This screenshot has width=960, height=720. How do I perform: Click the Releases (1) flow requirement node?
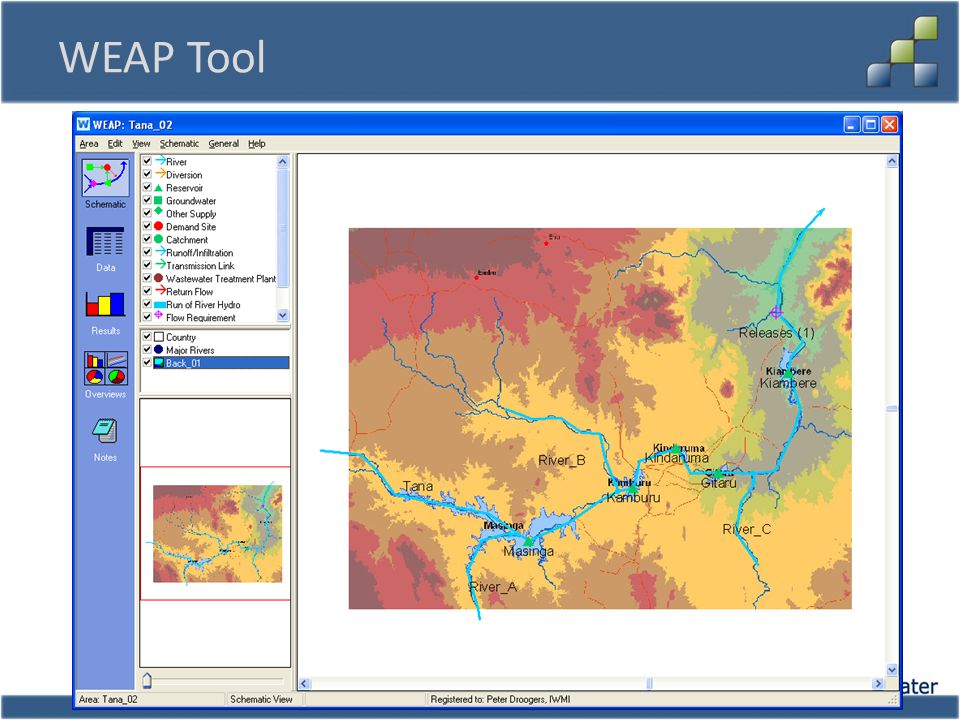click(776, 313)
